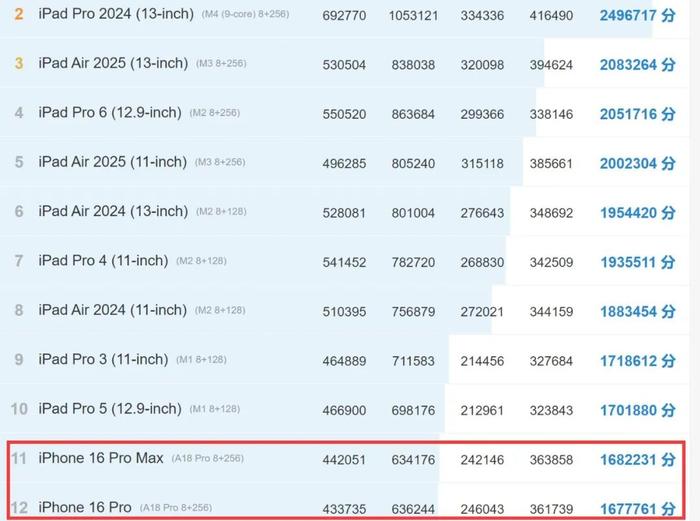
Task: Select rank number 3
Action: [18, 63]
